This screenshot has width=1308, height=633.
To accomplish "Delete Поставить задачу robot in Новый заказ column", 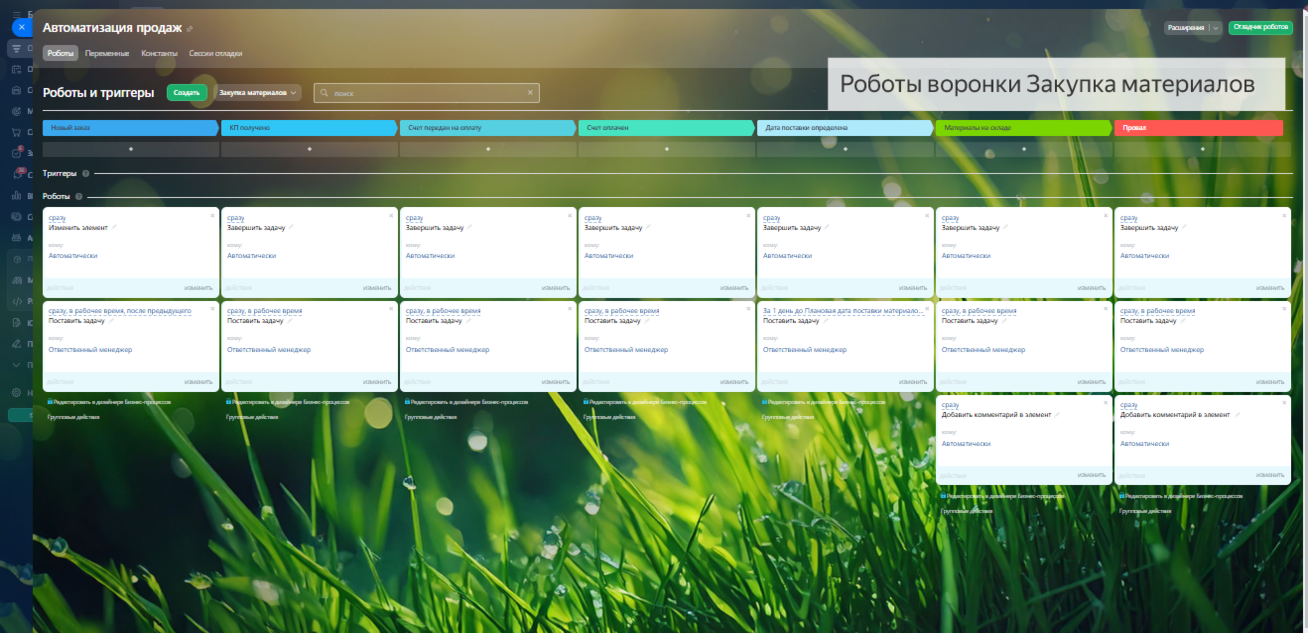I will (212, 309).
